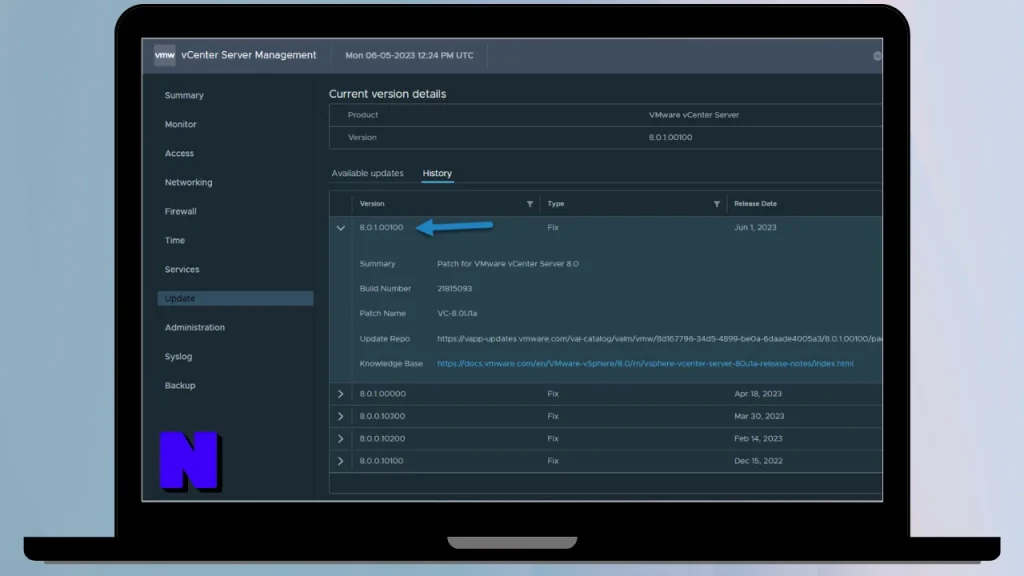The image size is (1024, 576).
Task: Click the Apr 18, 2023 release date
Action: [x=758, y=394]
